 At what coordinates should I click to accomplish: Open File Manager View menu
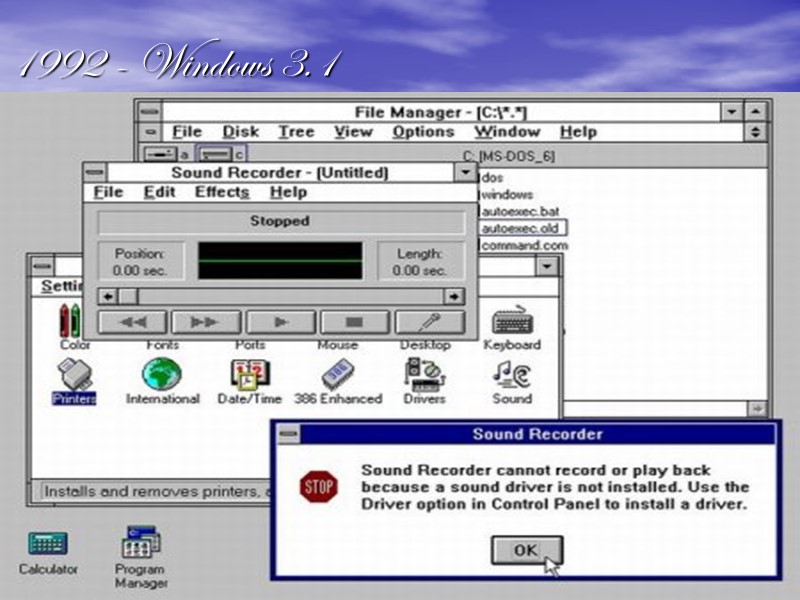pos(353,132)
